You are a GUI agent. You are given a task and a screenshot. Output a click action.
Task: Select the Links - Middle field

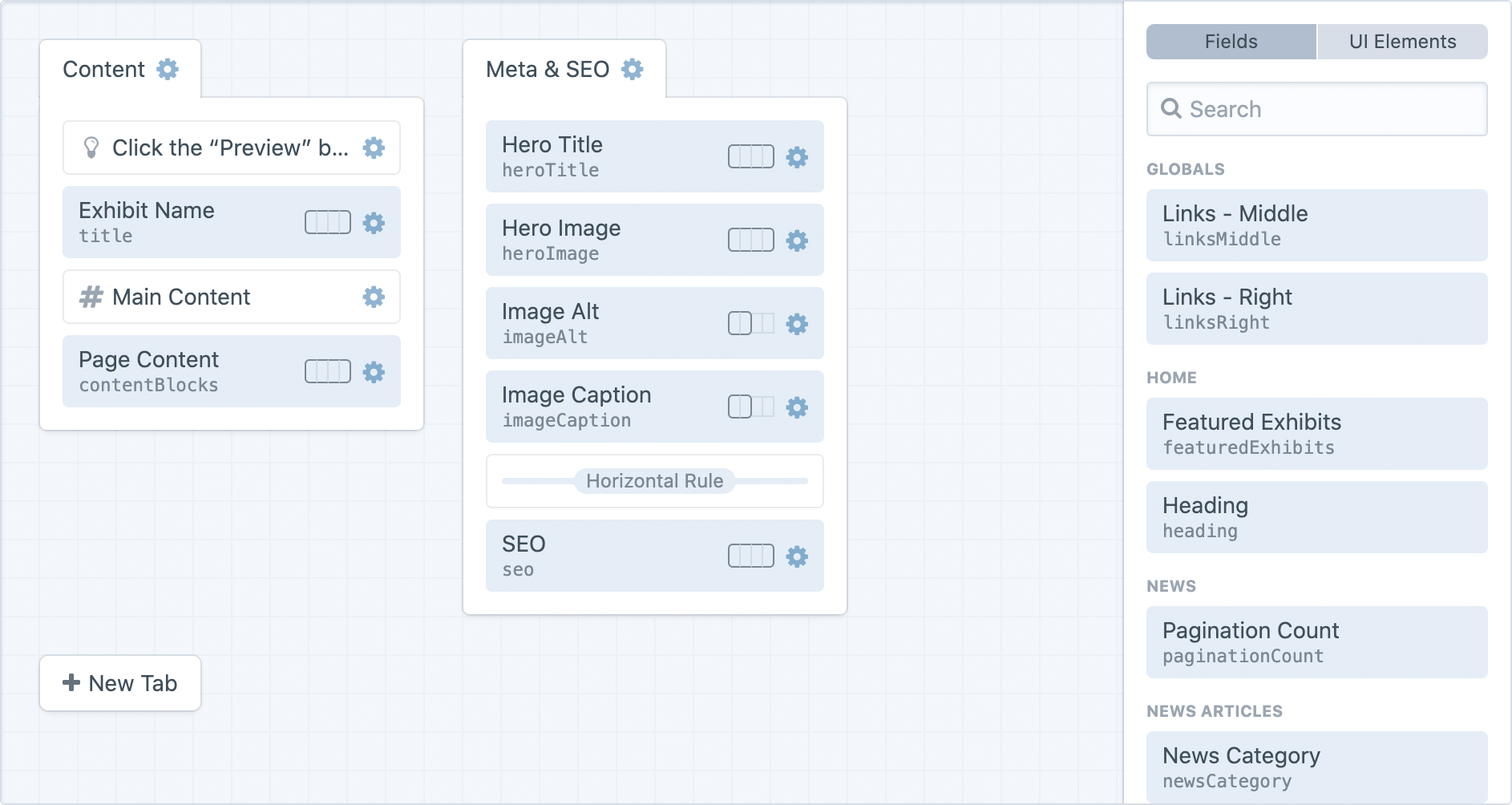(x=1317, y=225)
